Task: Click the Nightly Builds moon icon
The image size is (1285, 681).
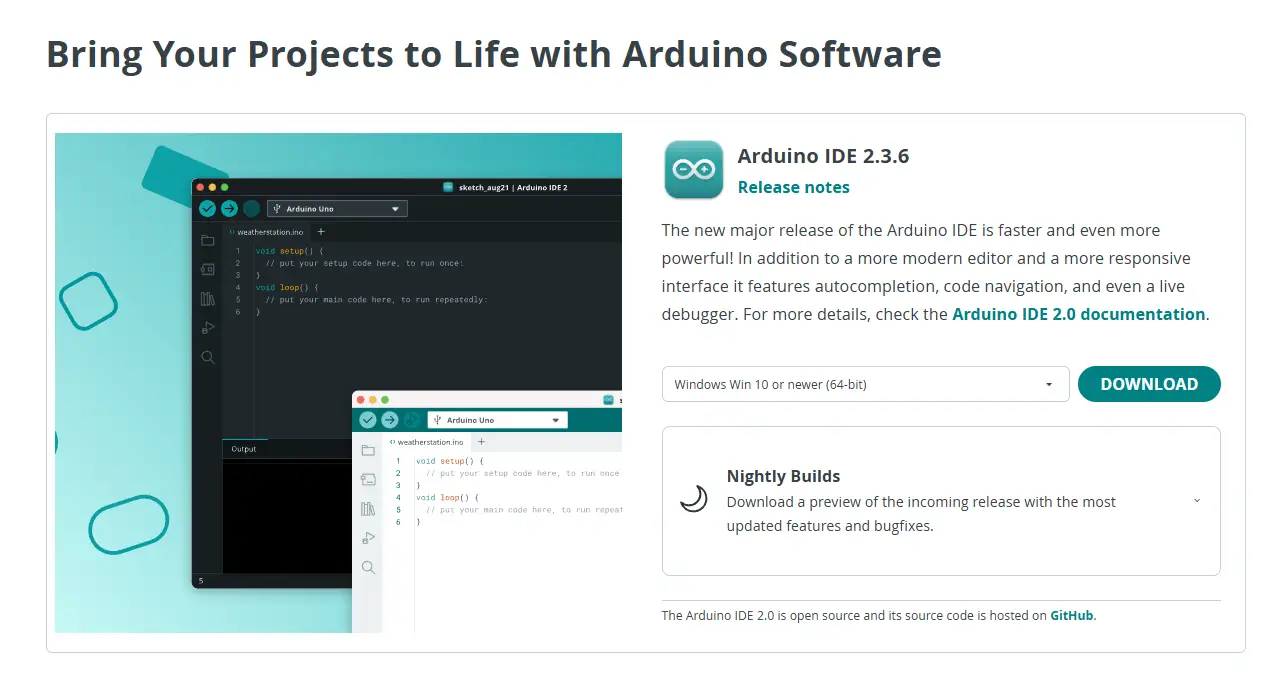Action: [694, 499]
